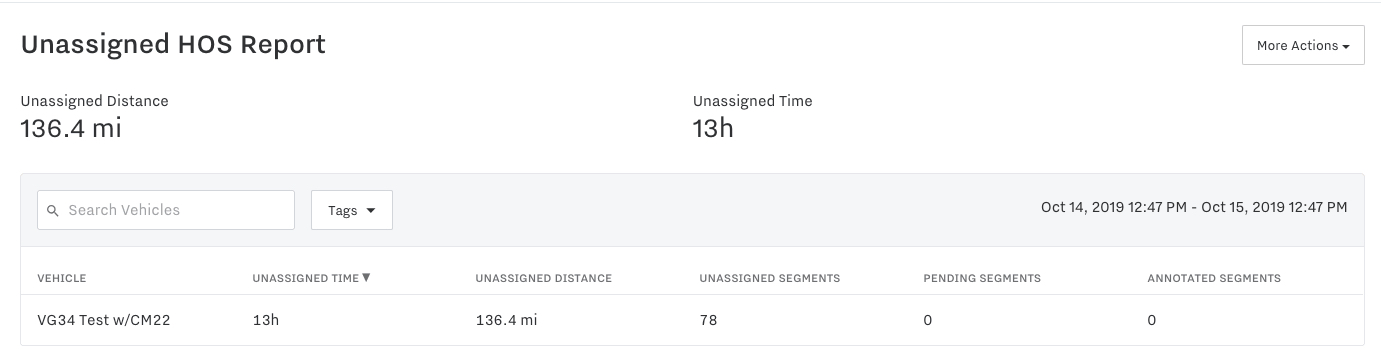
Task: Sort by Unassigned Segments column
Action: pyautogui.click(x=770, y=278)
